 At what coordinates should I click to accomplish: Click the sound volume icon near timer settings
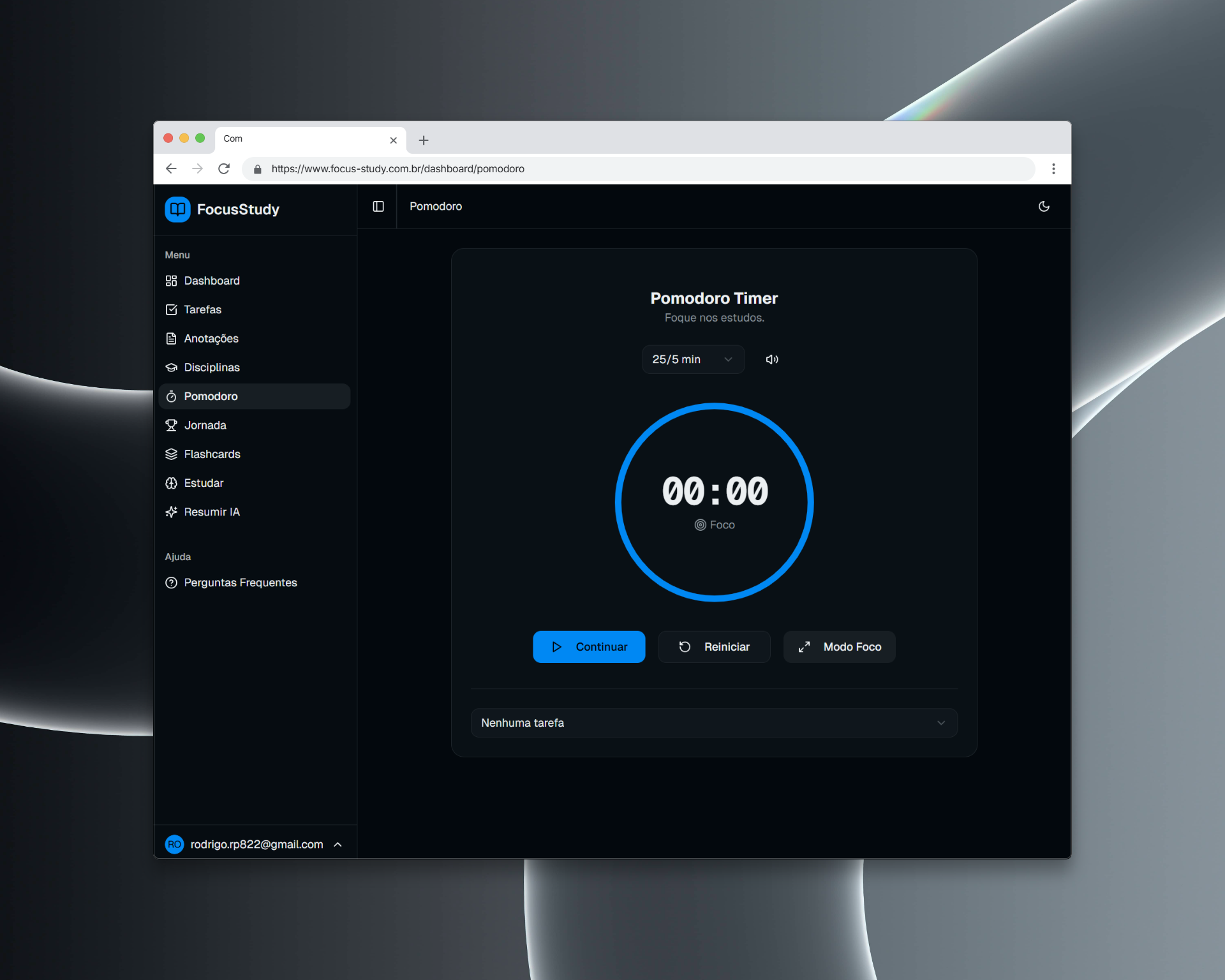point(771,359)
